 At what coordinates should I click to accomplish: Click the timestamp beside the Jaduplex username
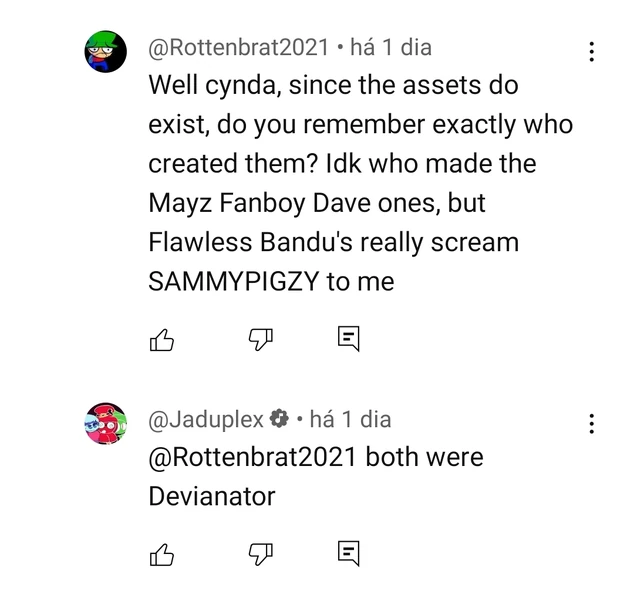(351, 419)
